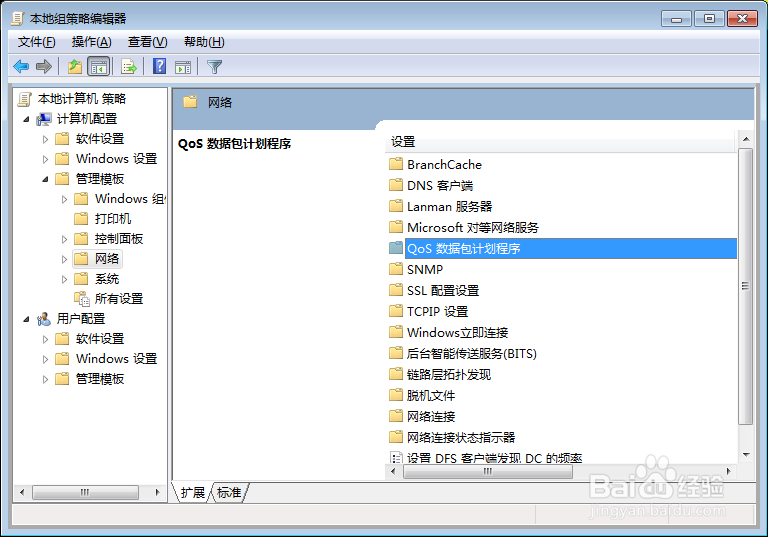This screenshot has width=768, height=537.
Task: Select 后台智能传送服务(BITS) in list
Action: pos(472,353)
